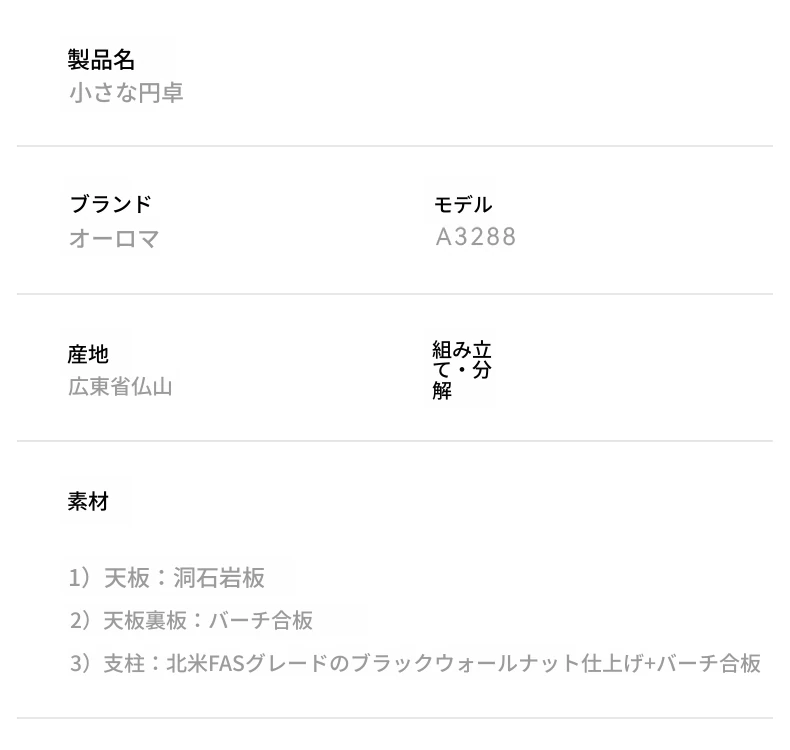Select the product name 小さな円卓
Image resolution: width=790 pixels, height=750 pixels.
[x=126, y=93]
